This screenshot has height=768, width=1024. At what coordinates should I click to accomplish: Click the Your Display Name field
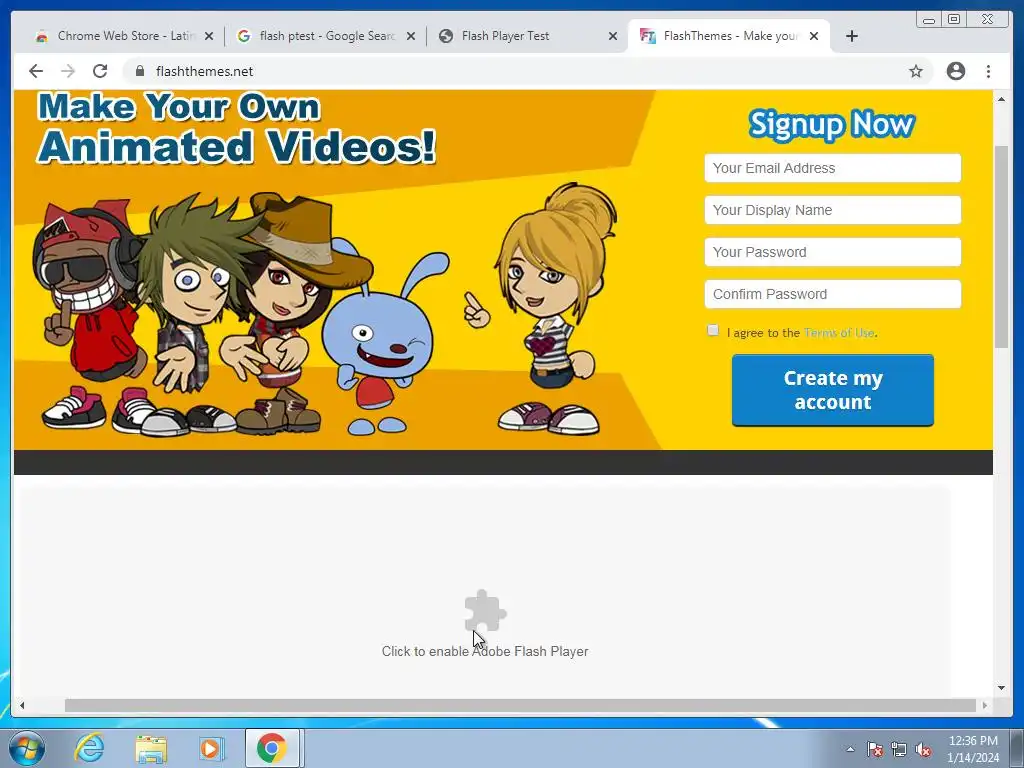[833, 210]
